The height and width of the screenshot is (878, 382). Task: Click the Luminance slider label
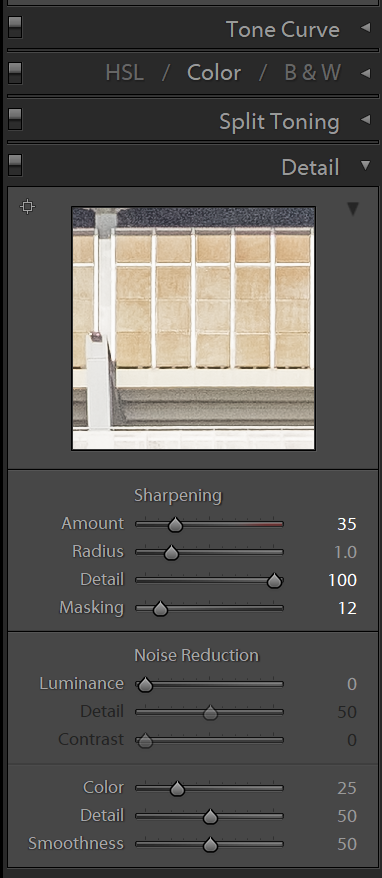click(82, 684)
